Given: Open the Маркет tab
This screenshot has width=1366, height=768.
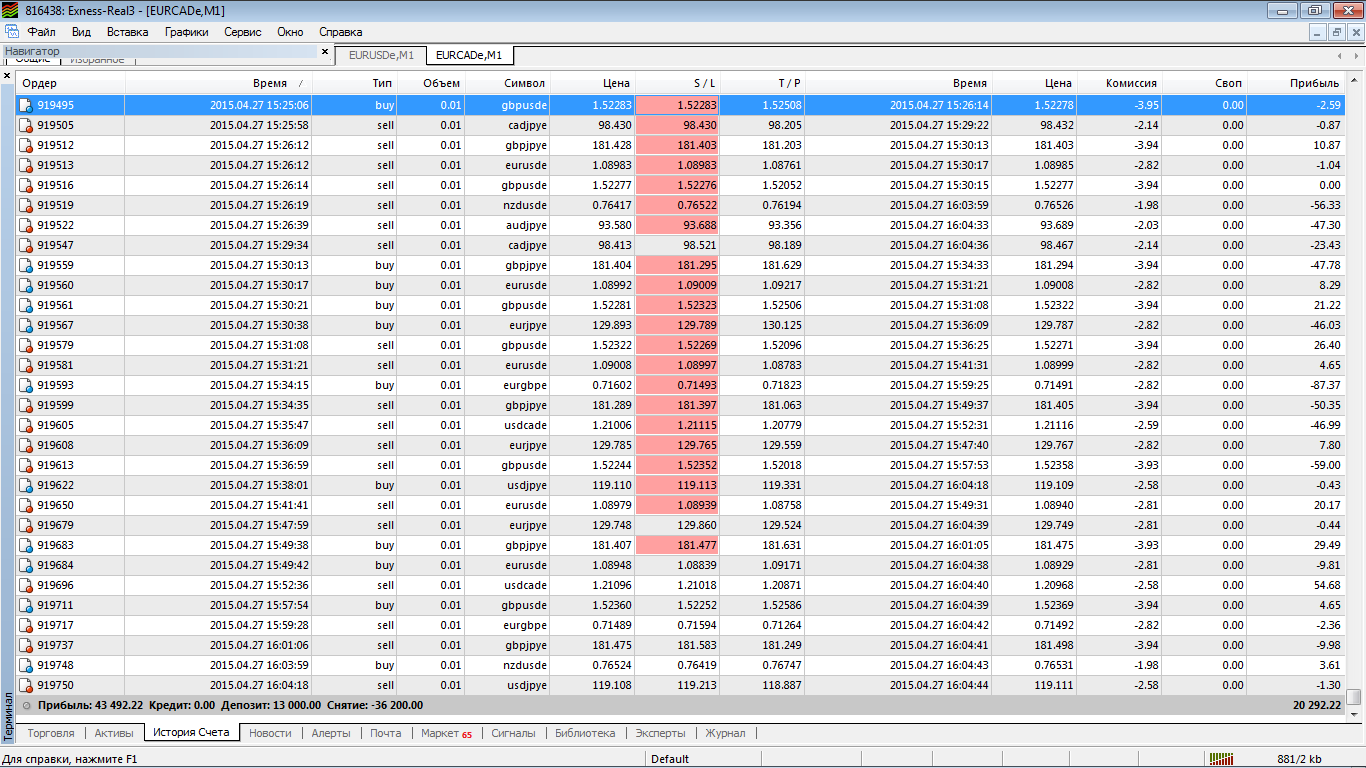Looking at the screenshot, I should point(446,733).
